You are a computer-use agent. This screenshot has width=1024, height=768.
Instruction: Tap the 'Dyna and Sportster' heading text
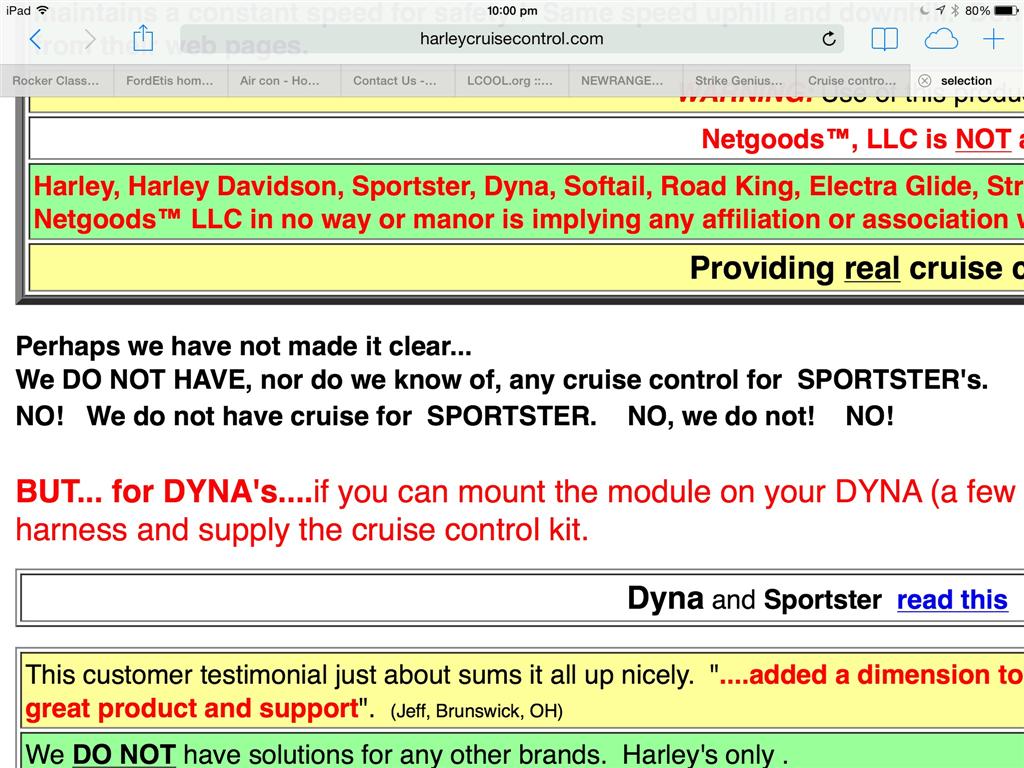pos(754,599)
